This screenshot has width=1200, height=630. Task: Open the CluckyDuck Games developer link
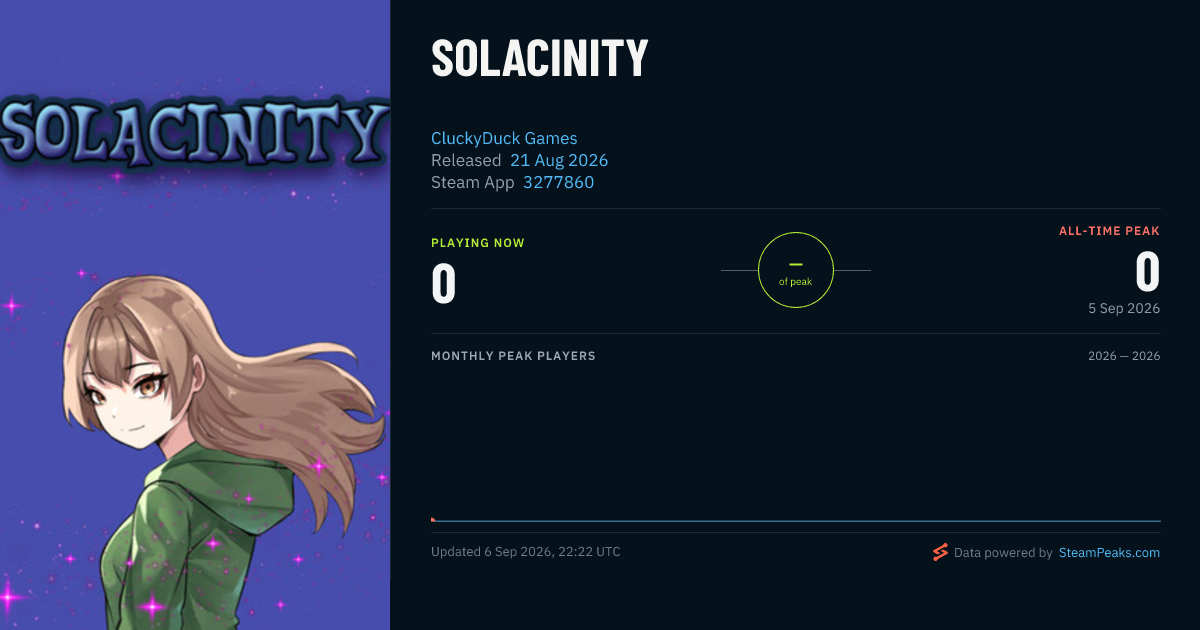click(504, 138)
